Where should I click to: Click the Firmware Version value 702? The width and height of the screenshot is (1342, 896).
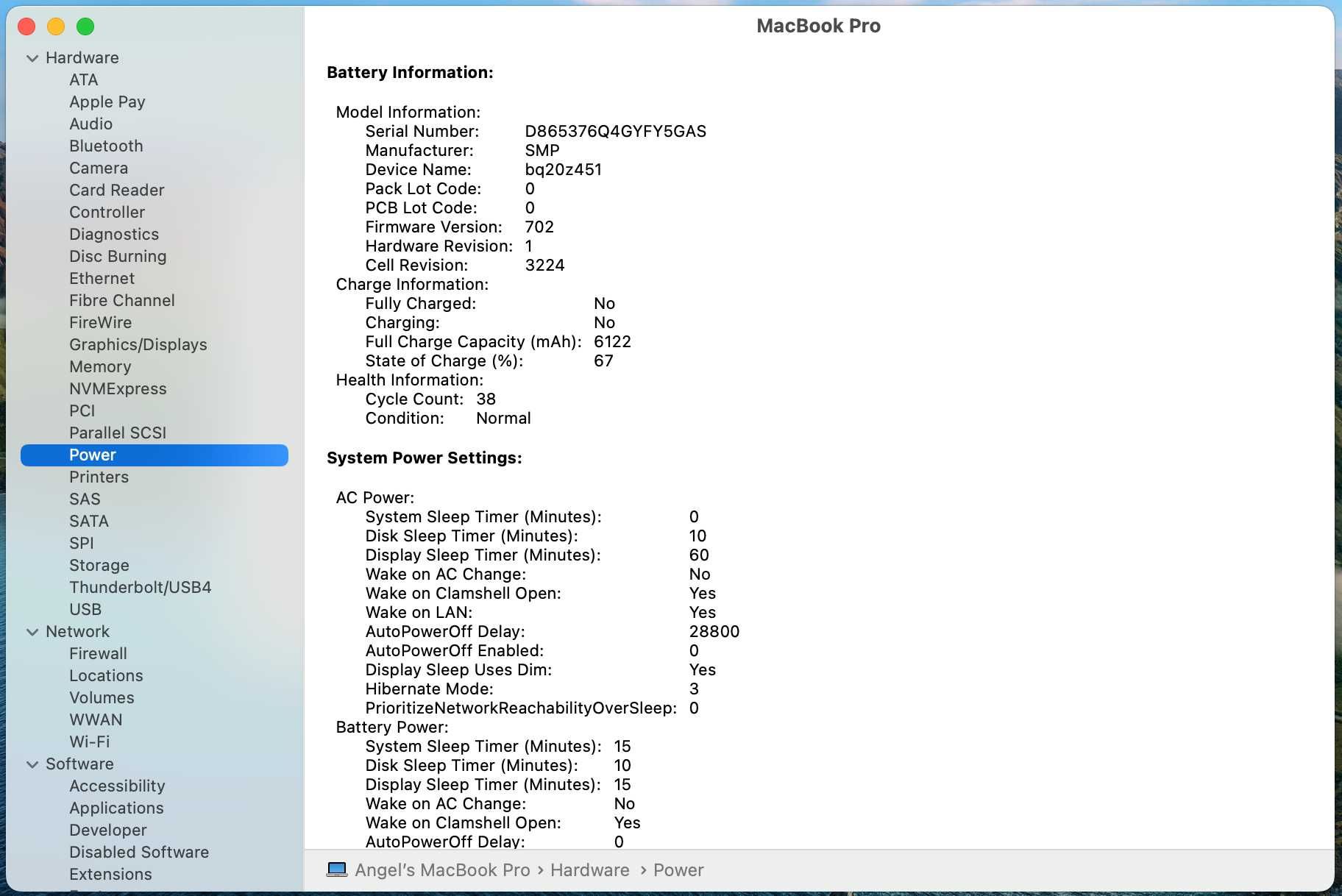click(539, 227)
